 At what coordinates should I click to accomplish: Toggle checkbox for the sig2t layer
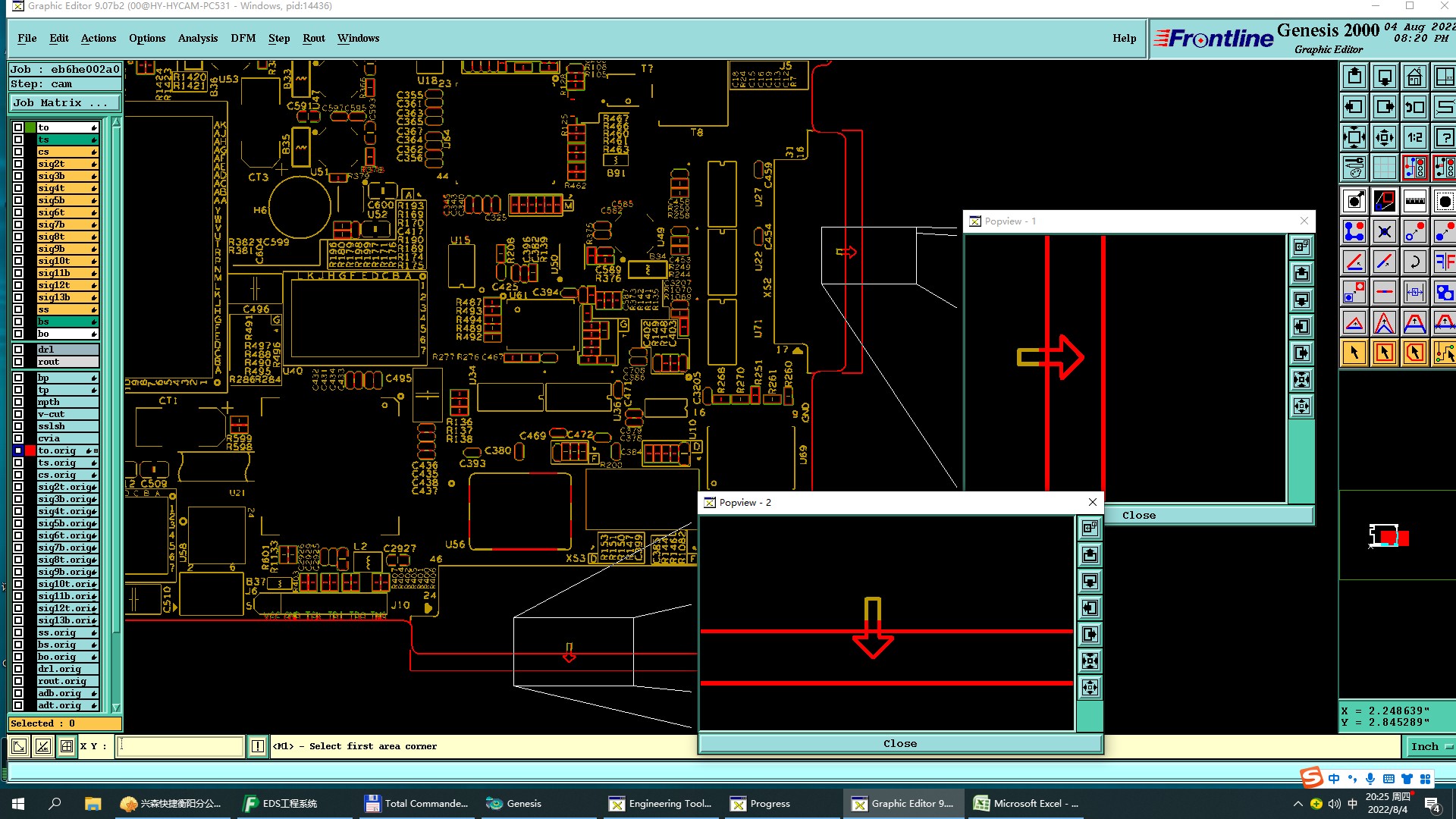[18, 164]
